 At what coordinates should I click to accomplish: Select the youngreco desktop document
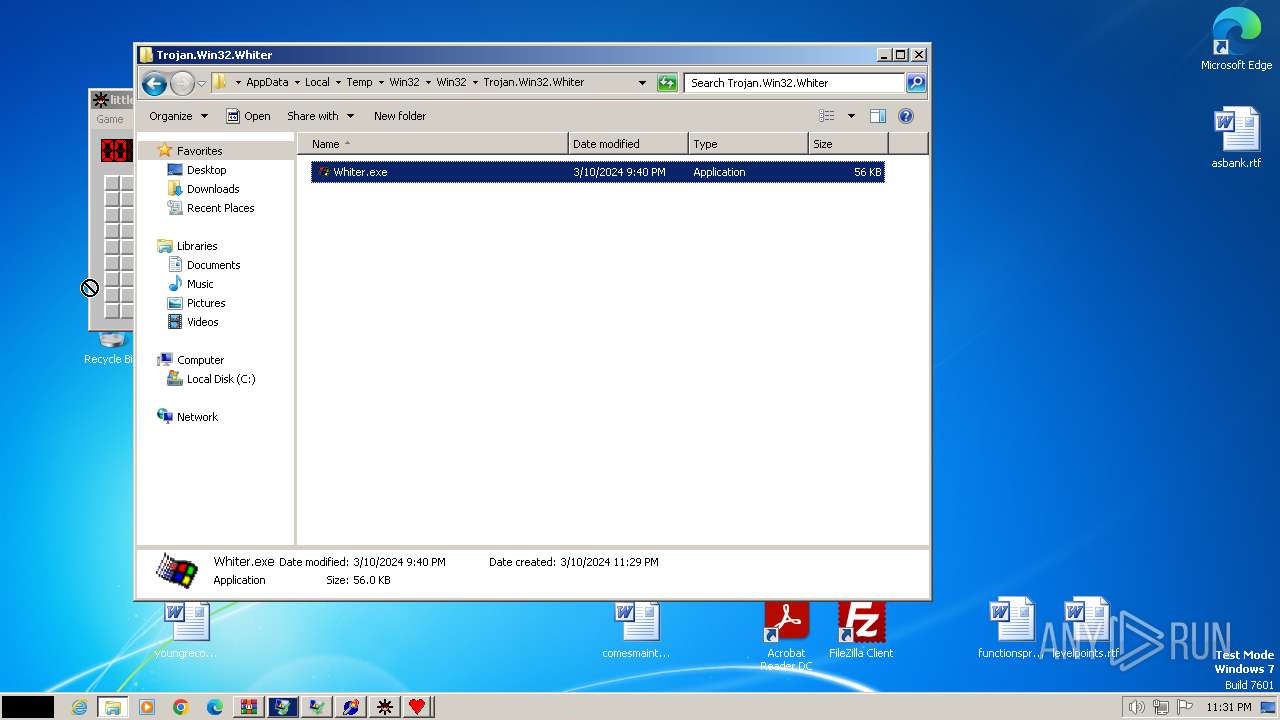point(186,630)
